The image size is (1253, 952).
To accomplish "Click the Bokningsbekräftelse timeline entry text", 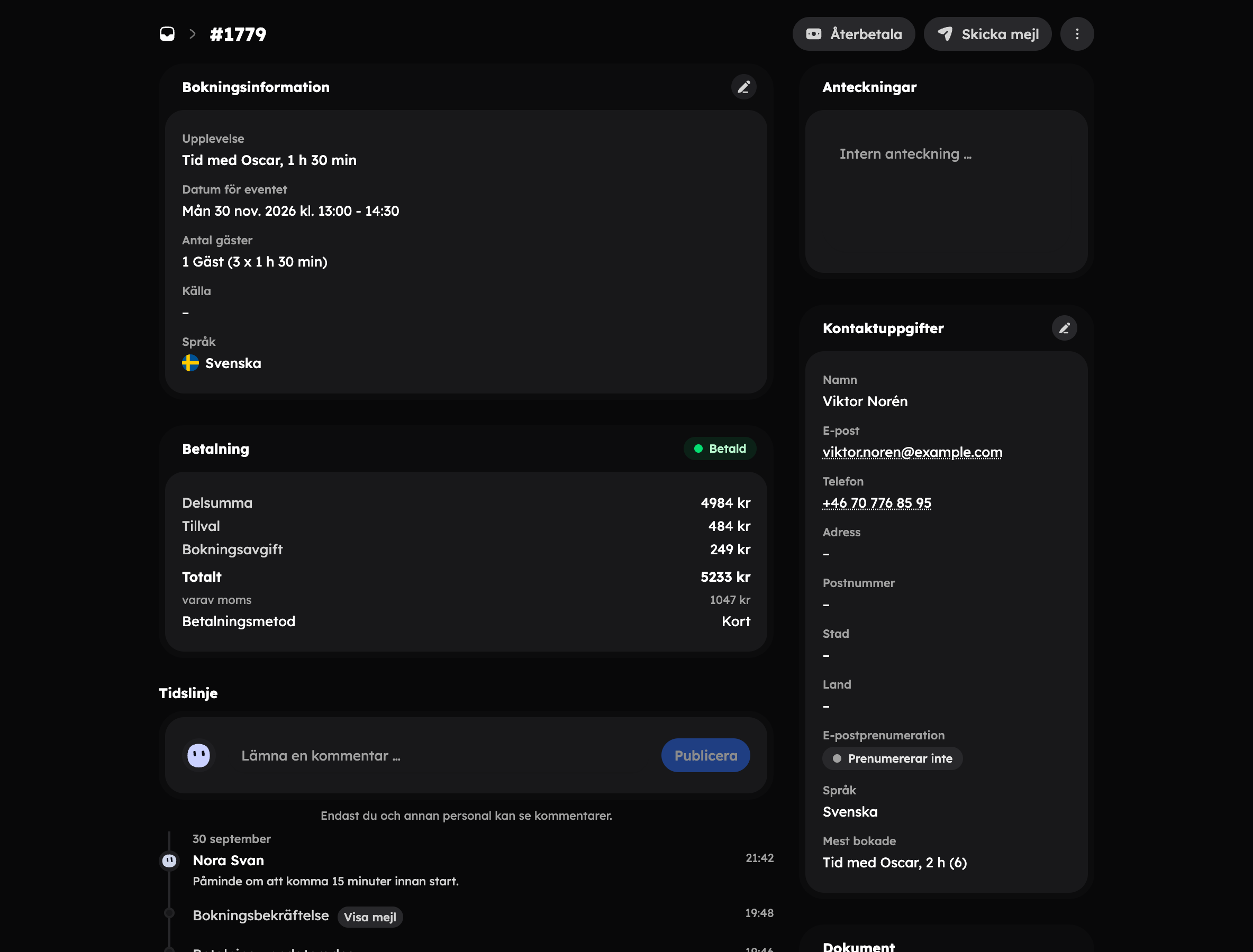I will click(261, 916).
